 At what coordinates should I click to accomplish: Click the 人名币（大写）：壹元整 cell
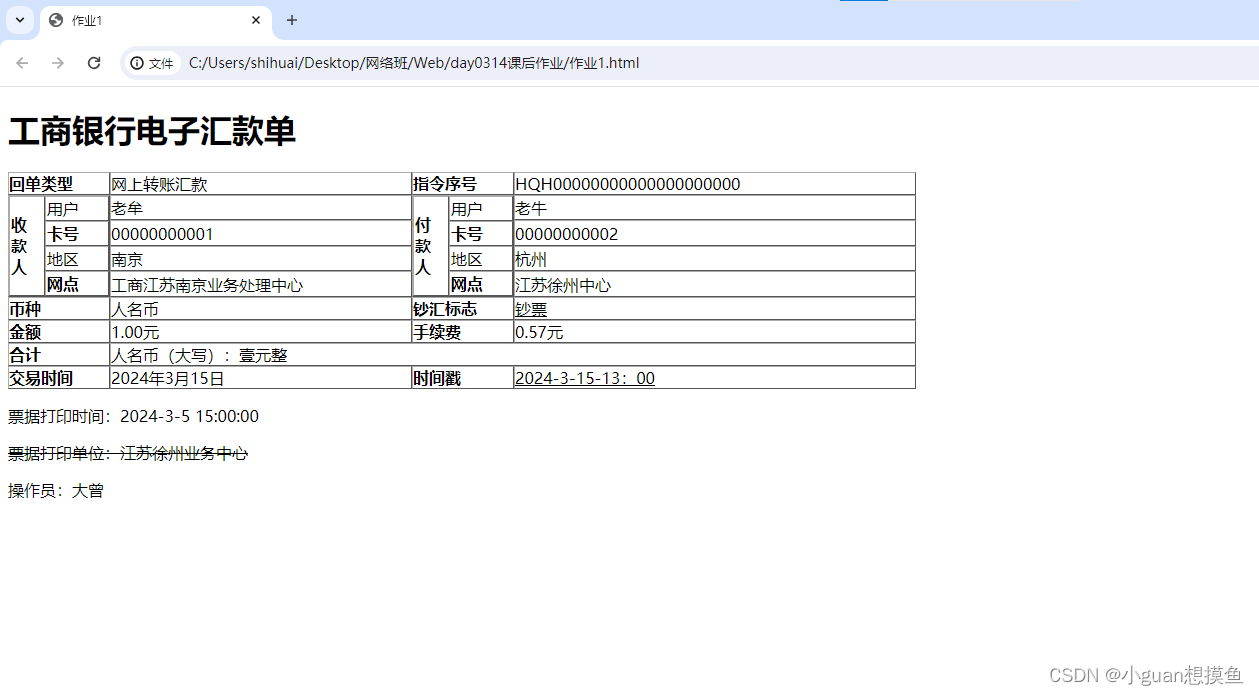pyautogui.click(x=512, y=355)
